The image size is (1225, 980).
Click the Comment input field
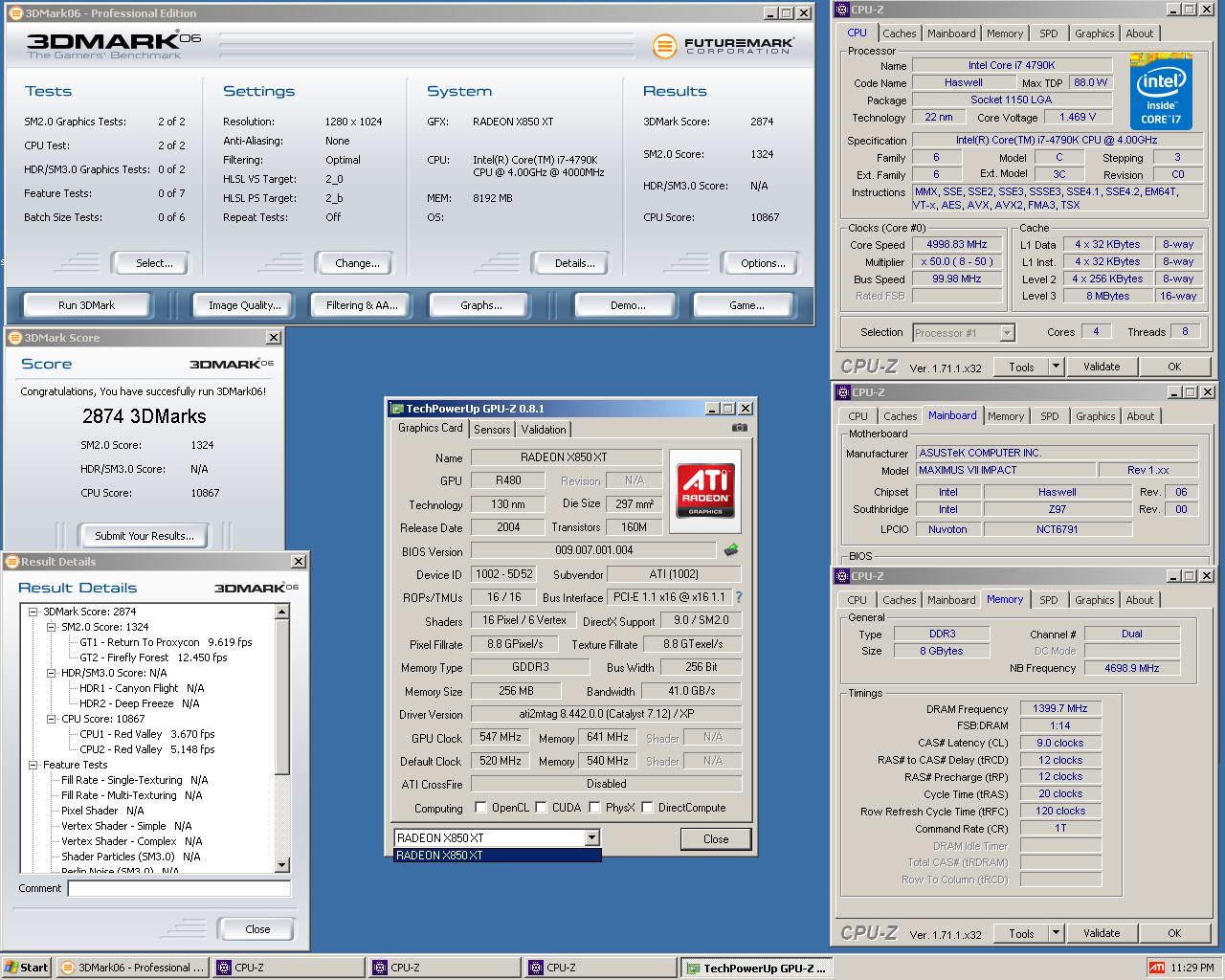(179, 888)
